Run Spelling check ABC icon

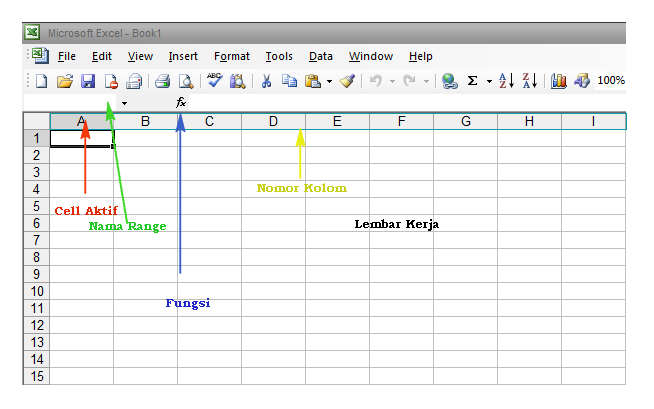tap(214, 80)
